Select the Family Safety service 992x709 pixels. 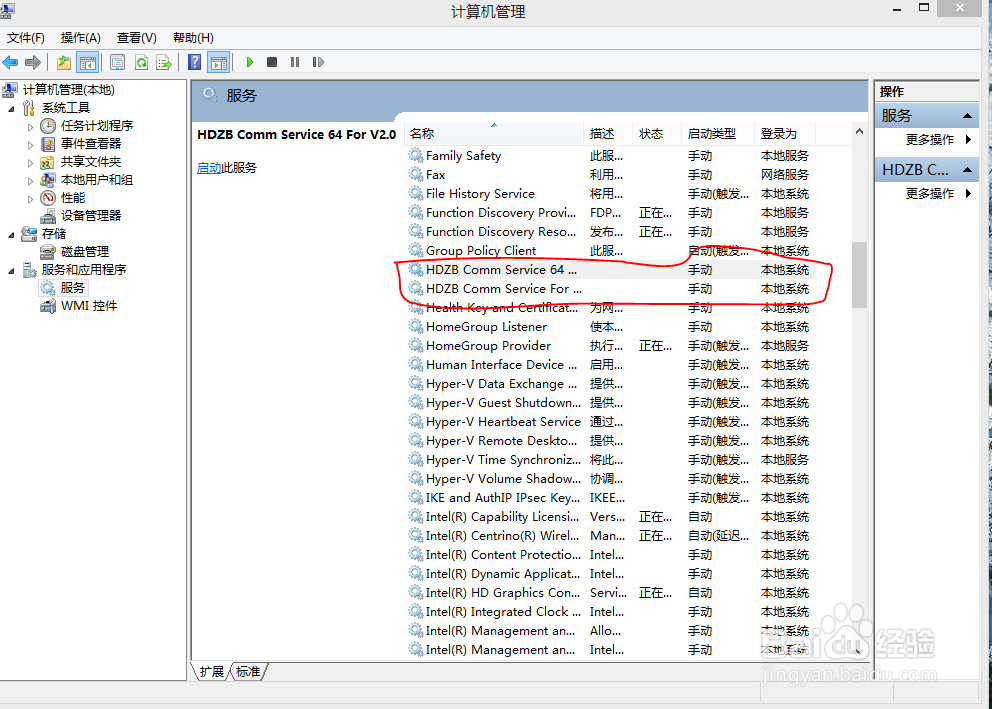[x=611, y=156]
